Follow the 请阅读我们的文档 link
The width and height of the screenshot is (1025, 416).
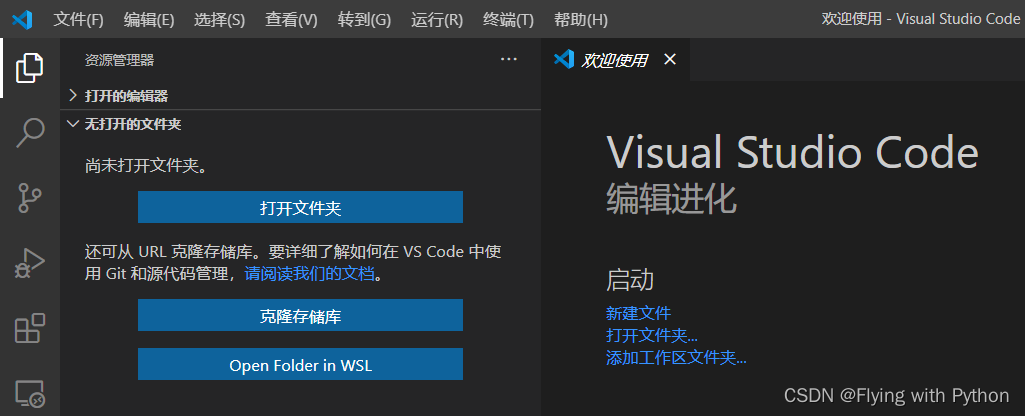click(310, 274)
